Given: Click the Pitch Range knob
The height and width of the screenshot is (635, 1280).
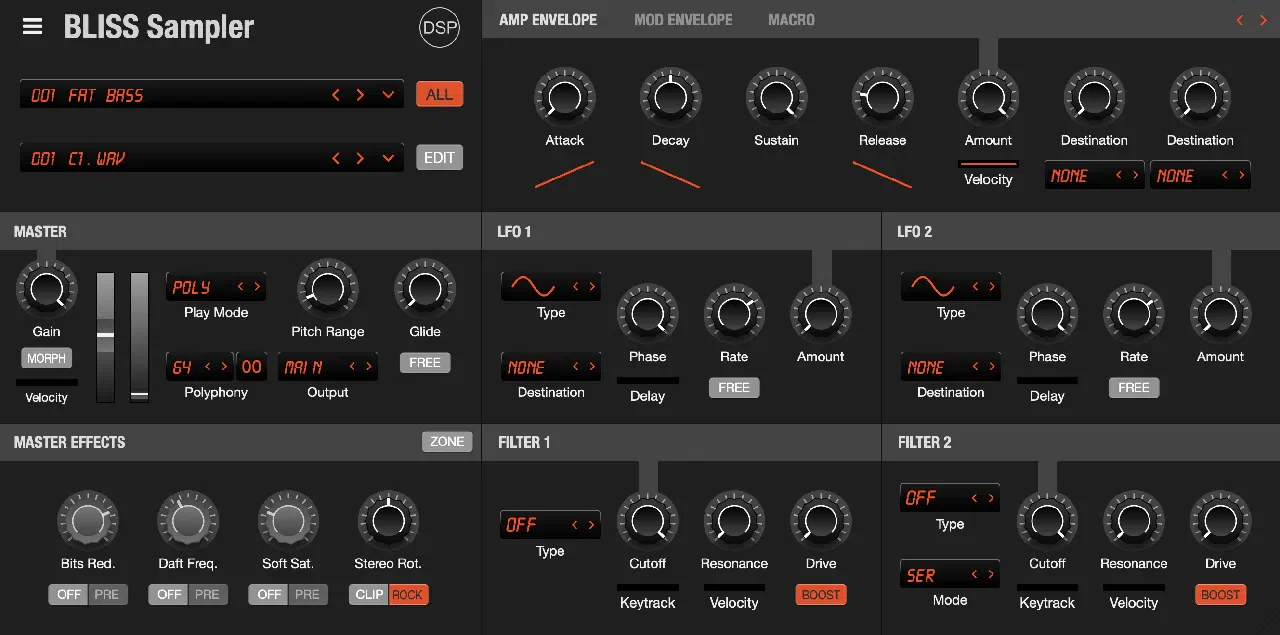Looking at the screenshot, I should tap(327, 290).
